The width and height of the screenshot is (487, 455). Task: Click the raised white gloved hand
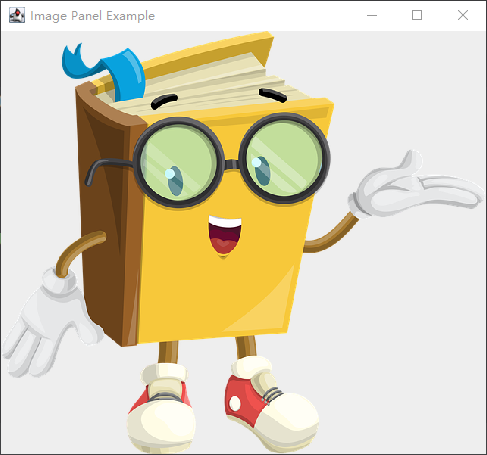[x=414, y=188]
